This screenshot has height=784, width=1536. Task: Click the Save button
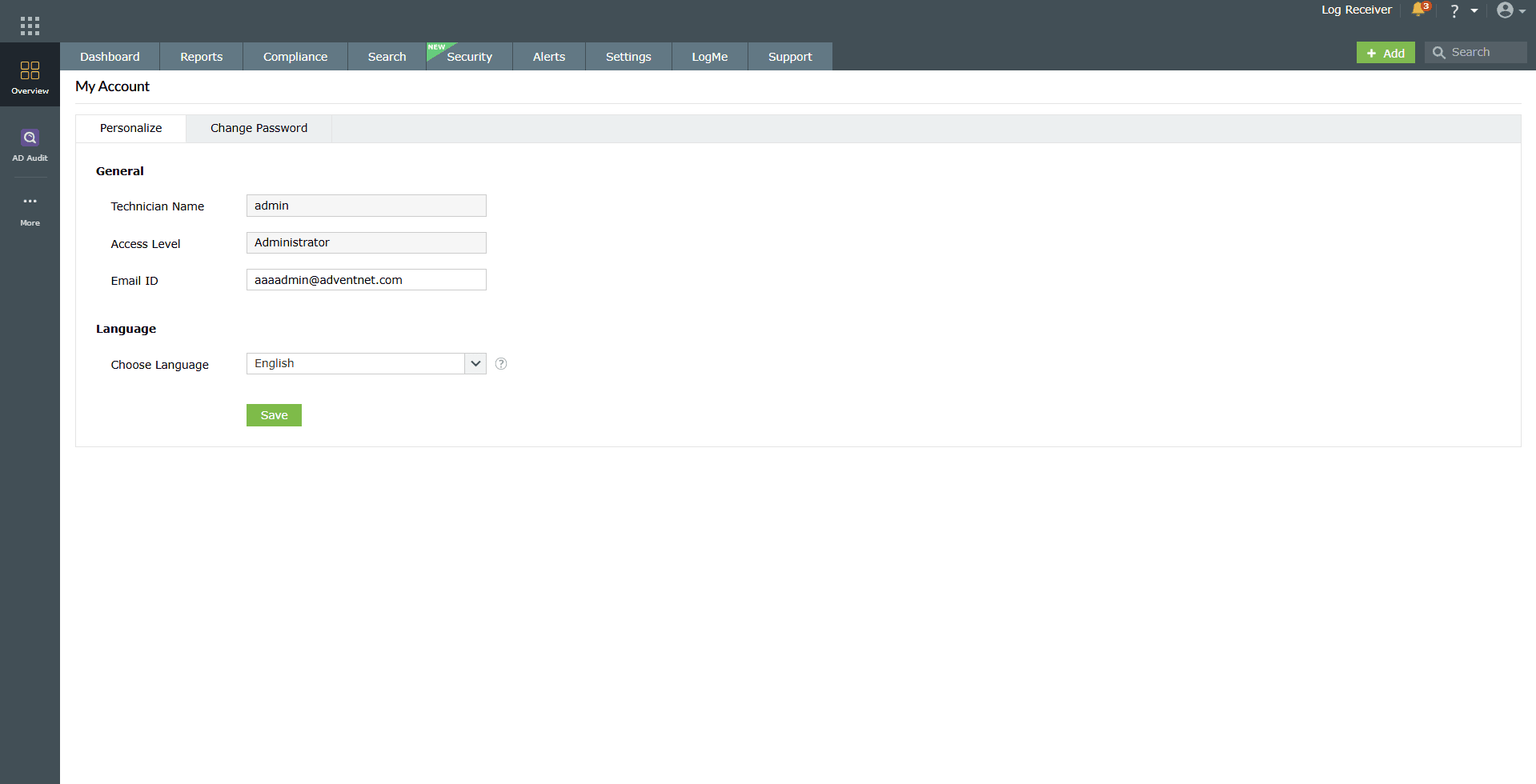(274, 415)
